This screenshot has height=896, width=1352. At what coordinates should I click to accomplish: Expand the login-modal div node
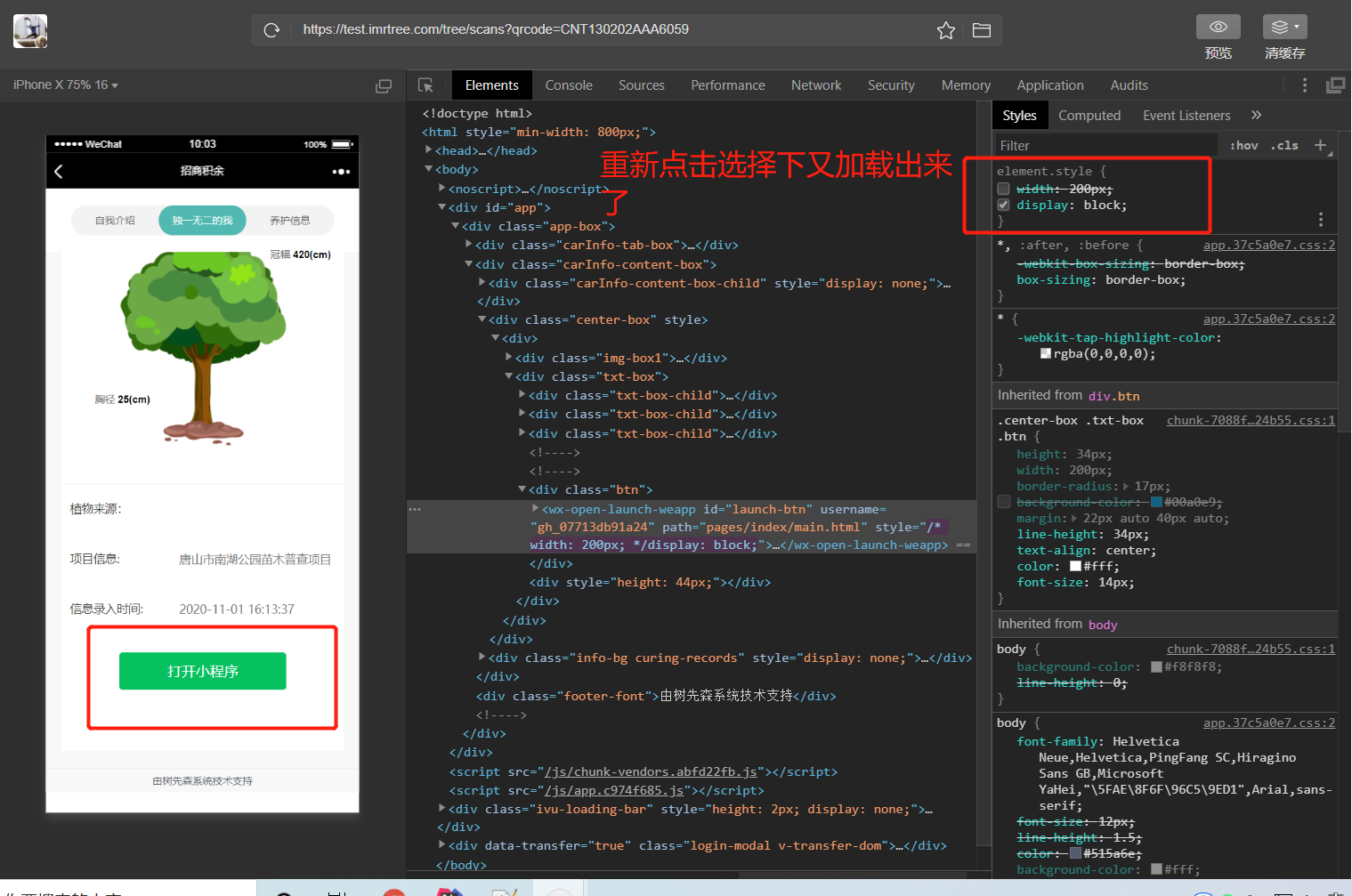[442, 845]
